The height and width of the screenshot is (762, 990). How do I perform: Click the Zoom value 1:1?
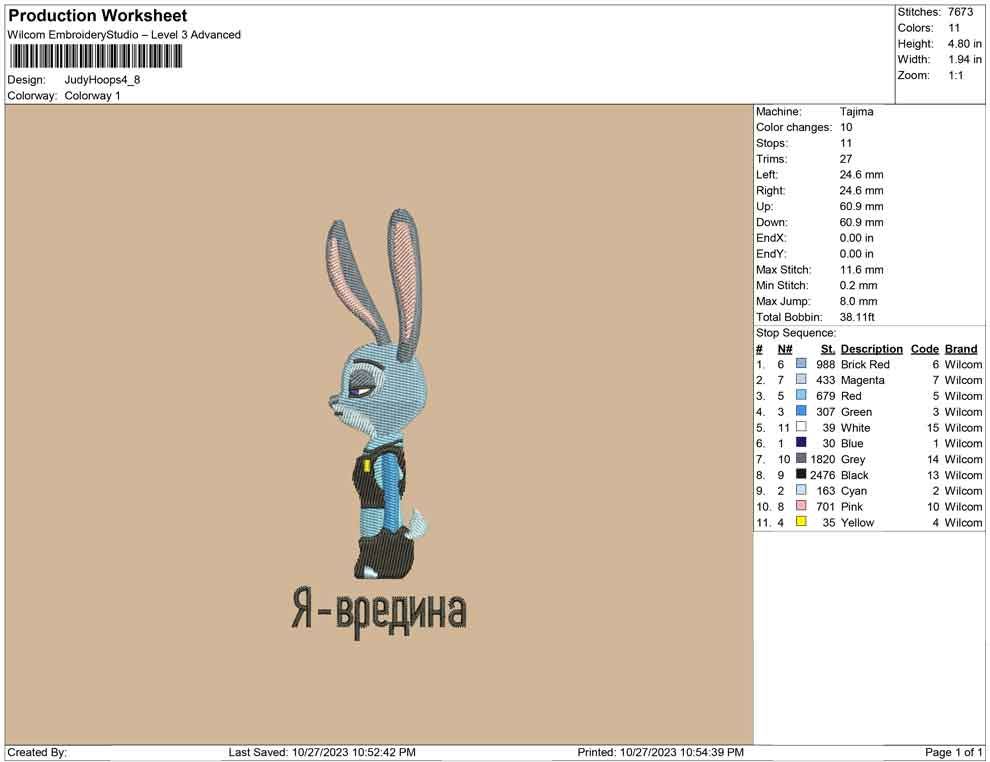[x=955, y=75]
